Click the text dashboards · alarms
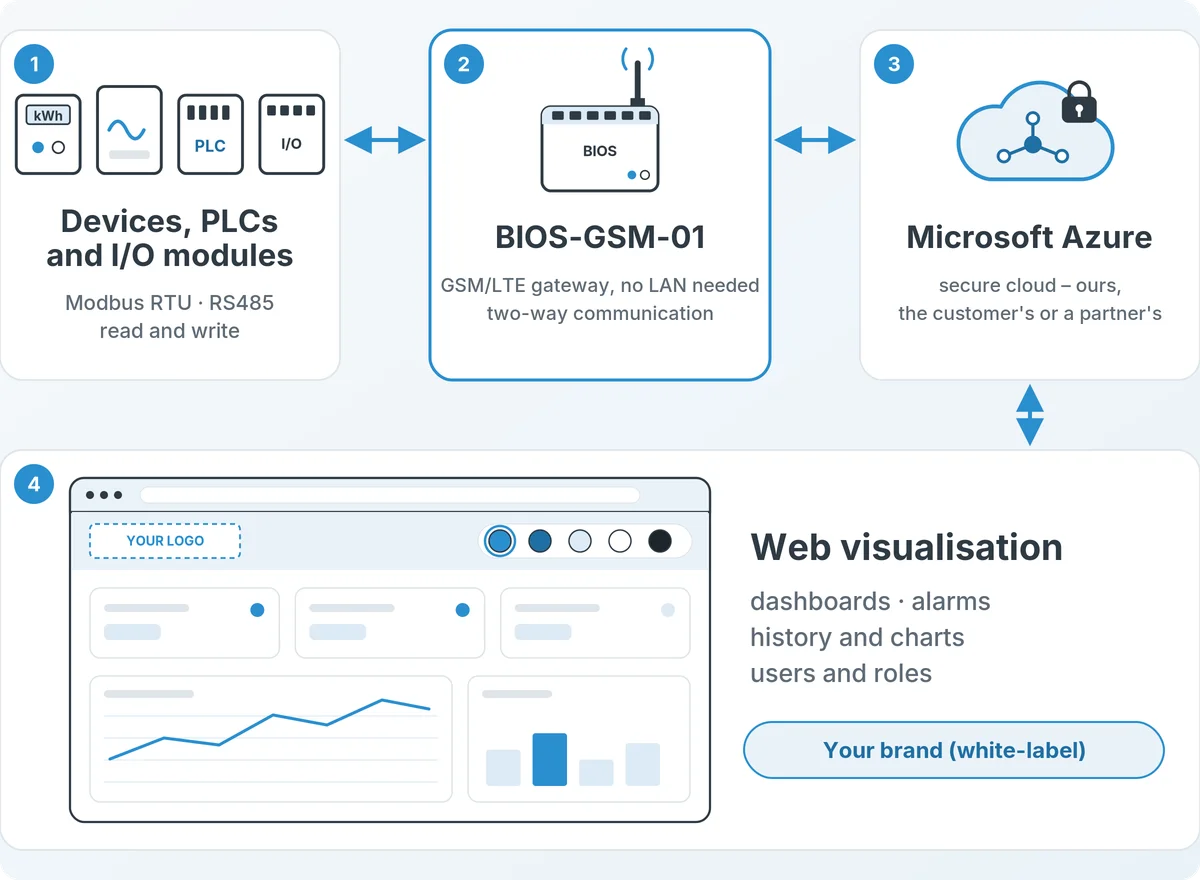This screenshot has width=1200, height=880. [x=870, y=602]
